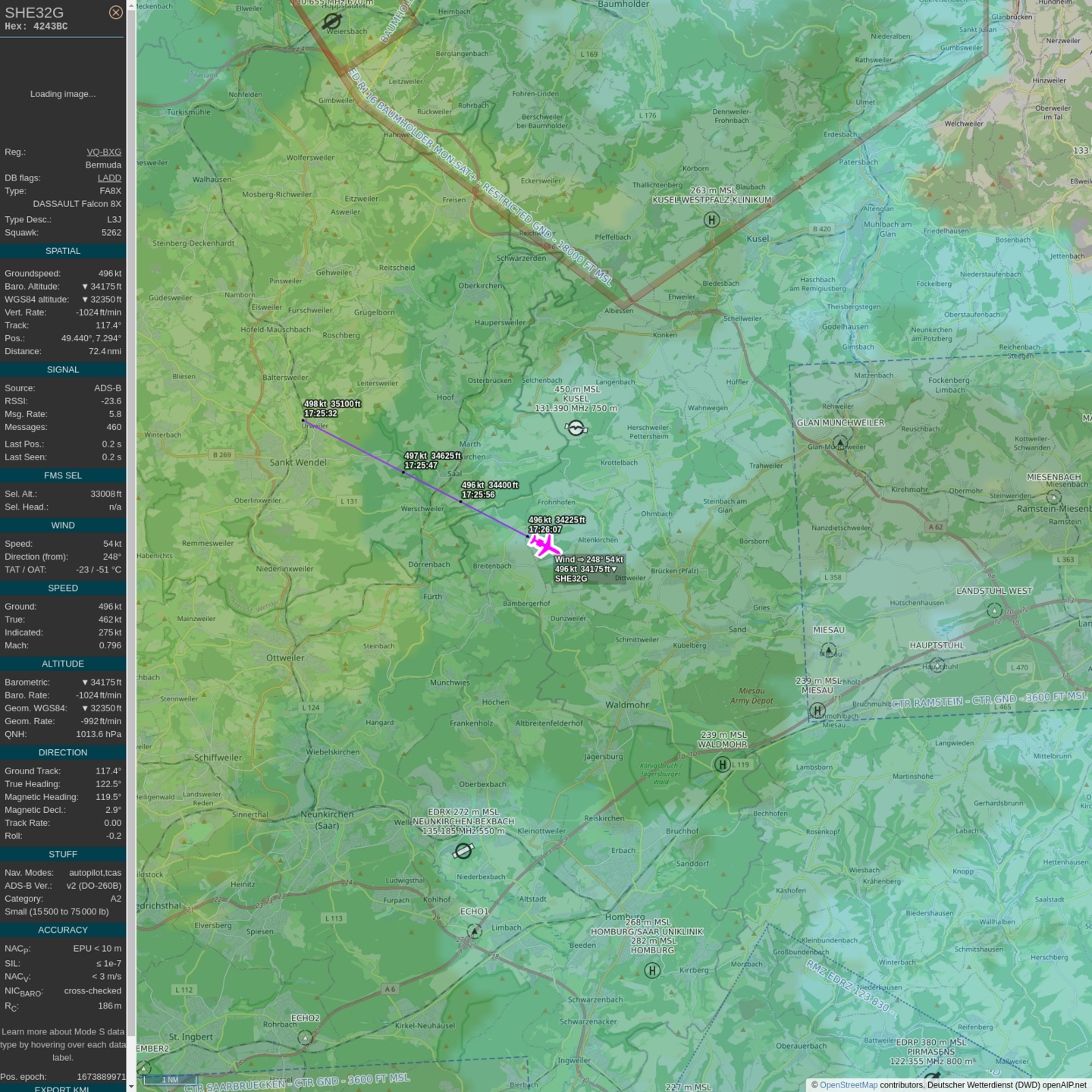
Task: Select the magenta SHE32G aircraft icon
Action: click(x=544, y=545)
